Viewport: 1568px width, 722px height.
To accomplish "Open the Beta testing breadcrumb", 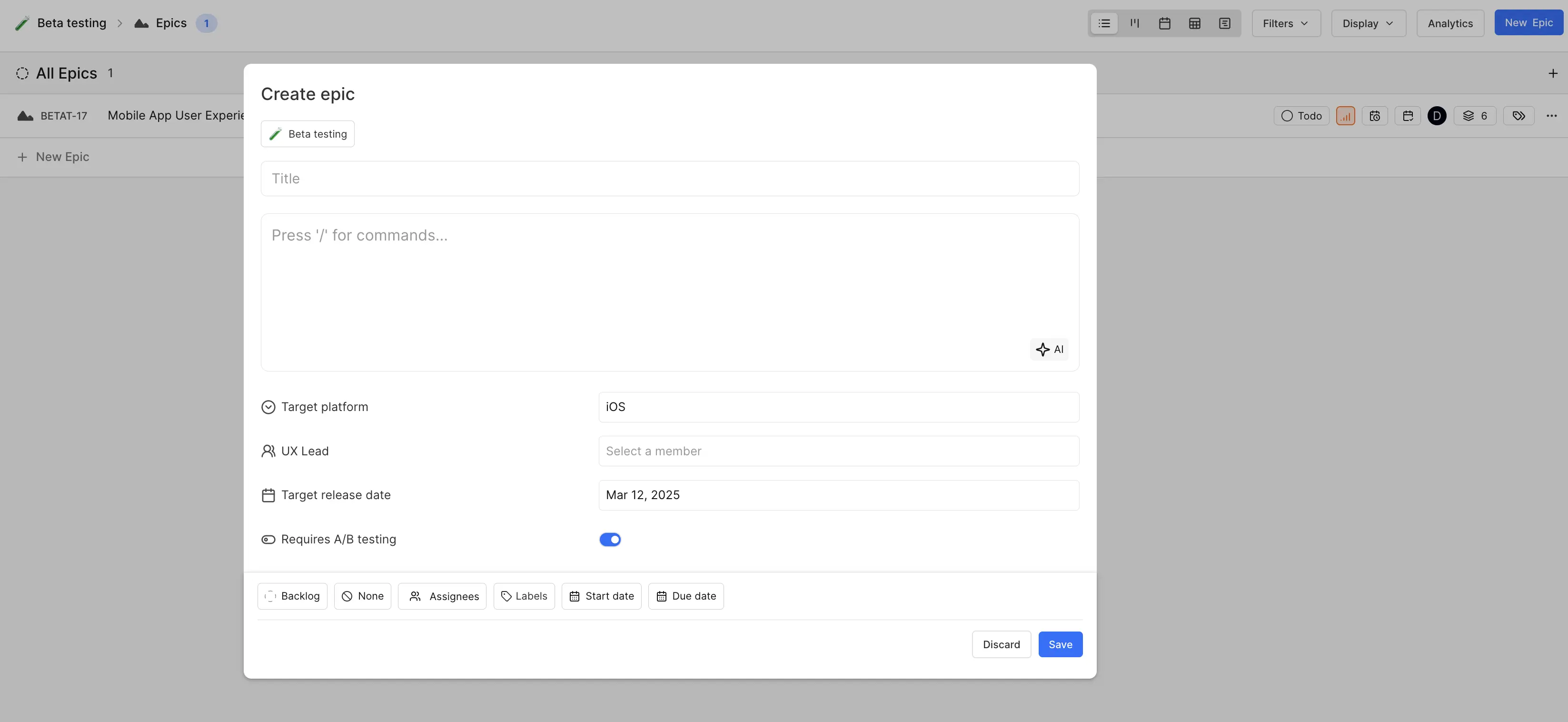I will pos(61,23).
